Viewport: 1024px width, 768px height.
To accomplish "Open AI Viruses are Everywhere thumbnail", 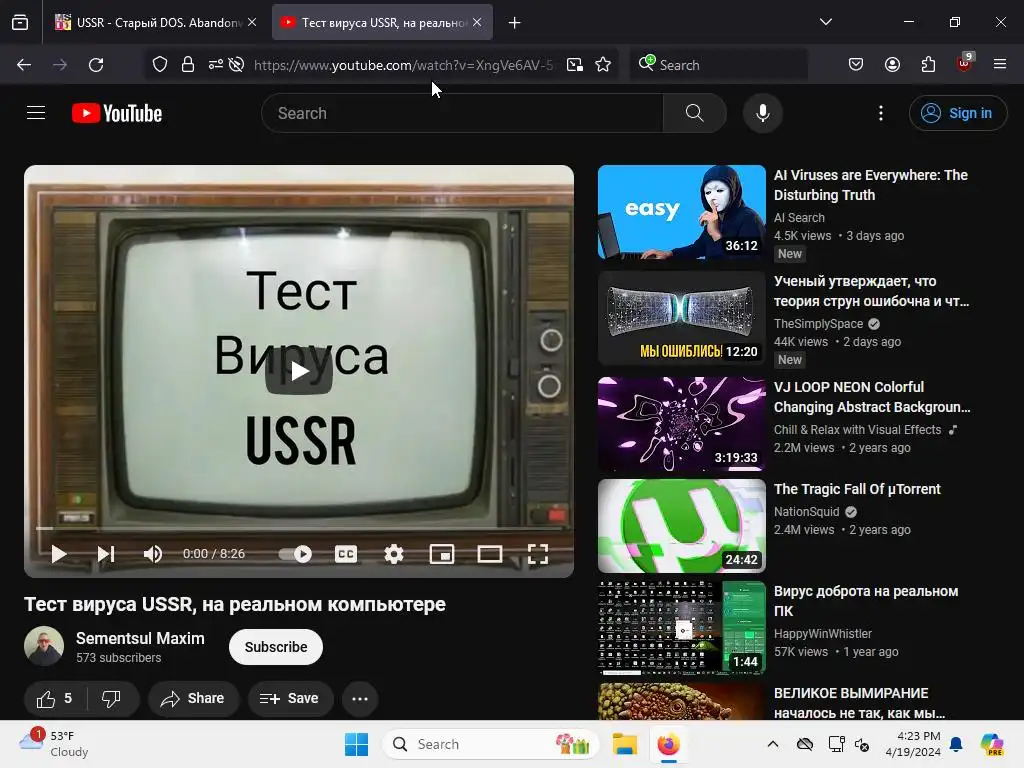I will [x=682, y=212].
